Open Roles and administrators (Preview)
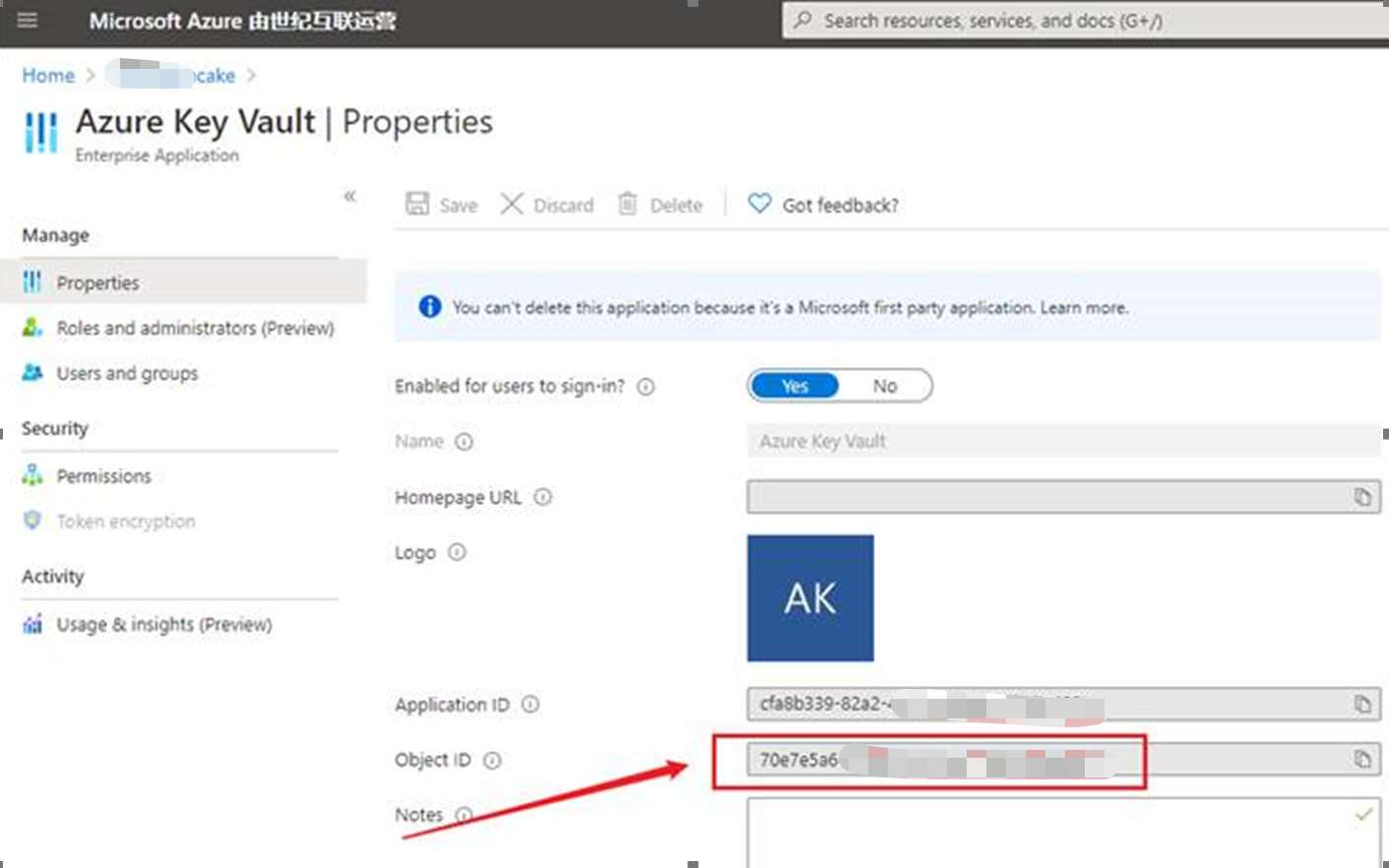 pyautogui.click(x=195, y=328)
